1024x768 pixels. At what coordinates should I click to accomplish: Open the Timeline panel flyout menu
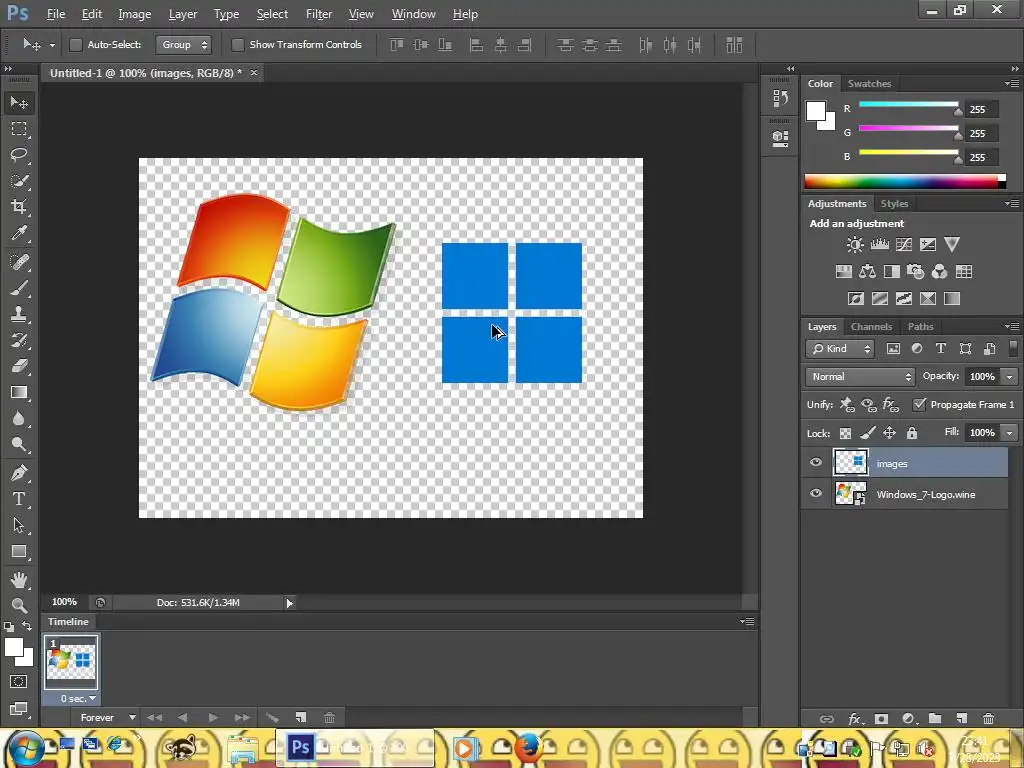748,621
